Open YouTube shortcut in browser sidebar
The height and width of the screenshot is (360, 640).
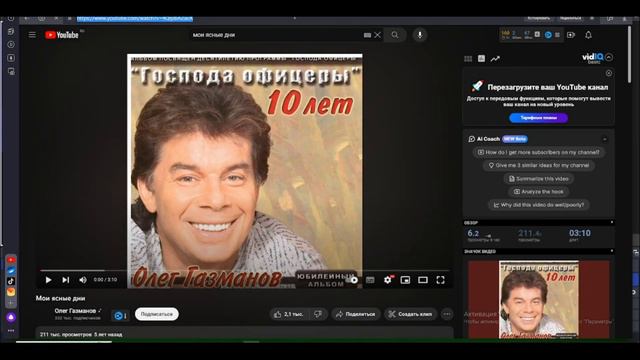coord(11,260)
